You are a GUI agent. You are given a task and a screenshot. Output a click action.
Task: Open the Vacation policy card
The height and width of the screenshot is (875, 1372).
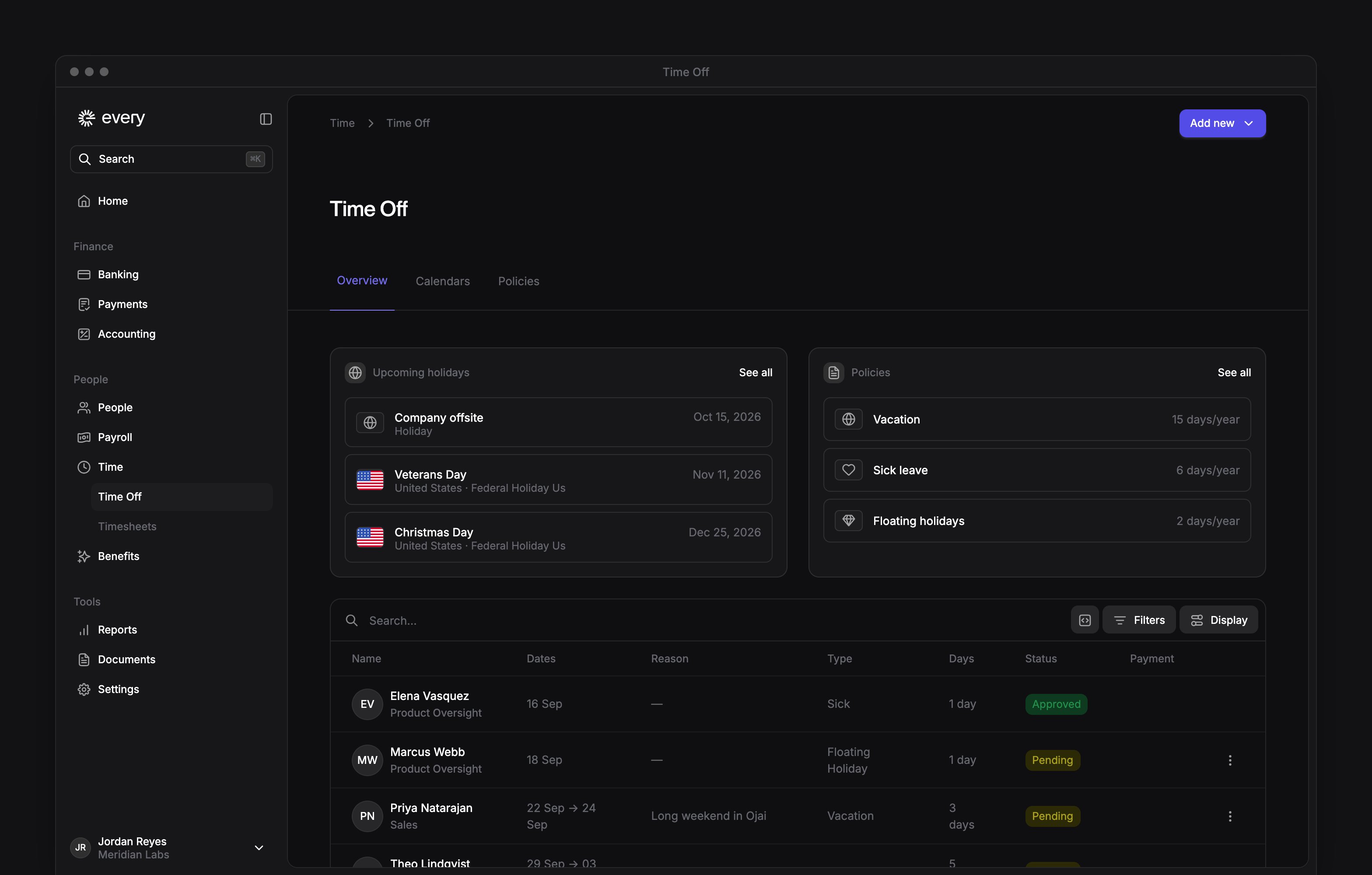(x=1036, y=419)
